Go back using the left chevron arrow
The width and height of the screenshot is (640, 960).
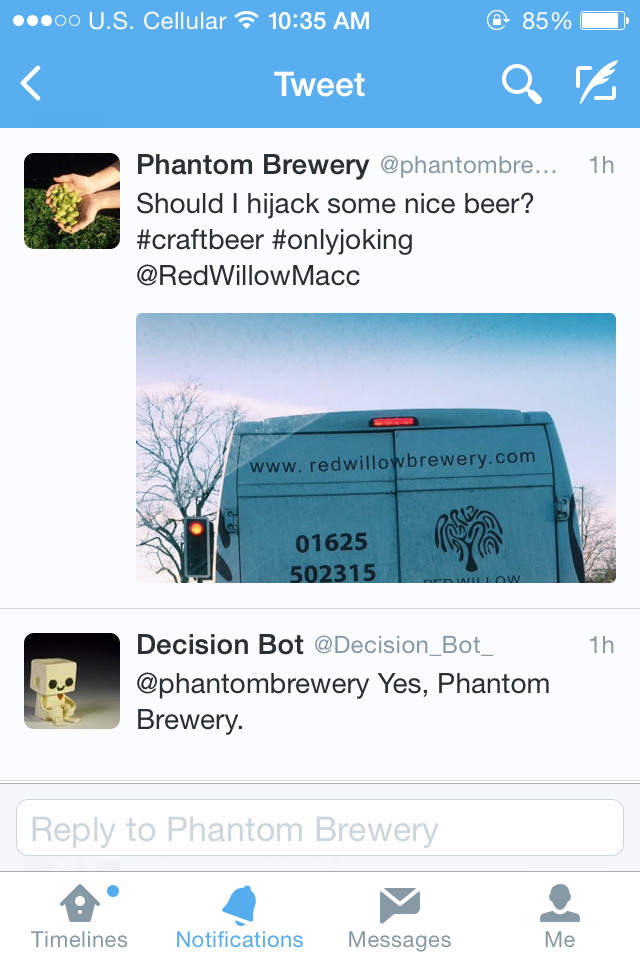(x=31, y=83)
